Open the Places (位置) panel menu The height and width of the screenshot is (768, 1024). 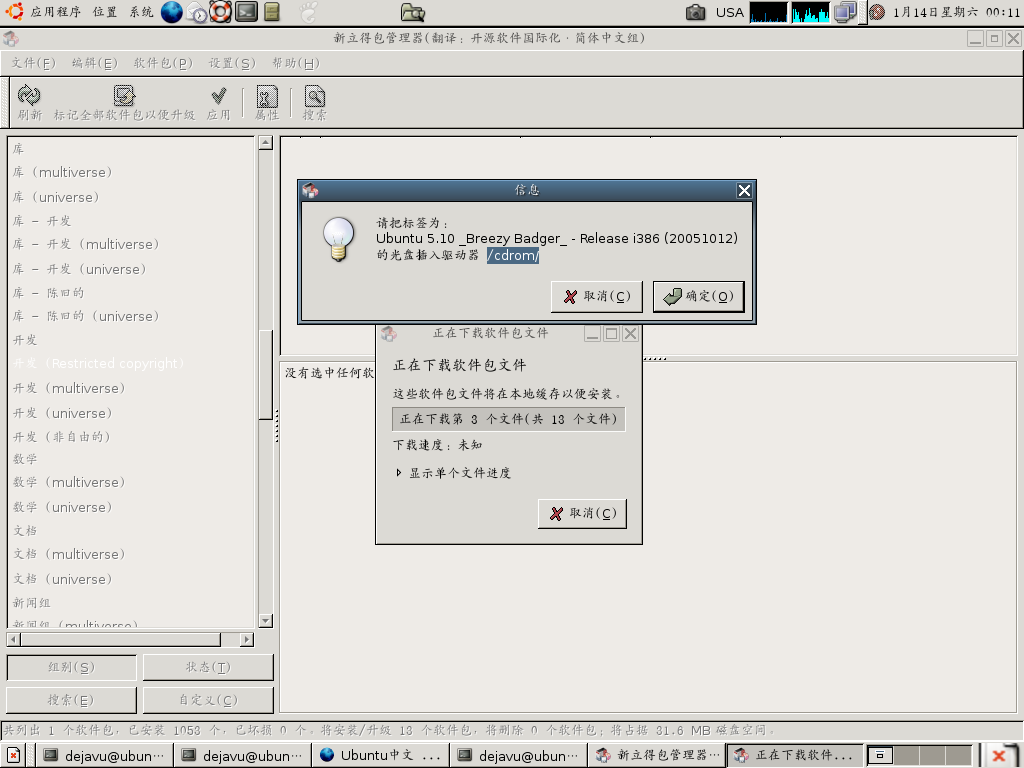tap(104, 12)
